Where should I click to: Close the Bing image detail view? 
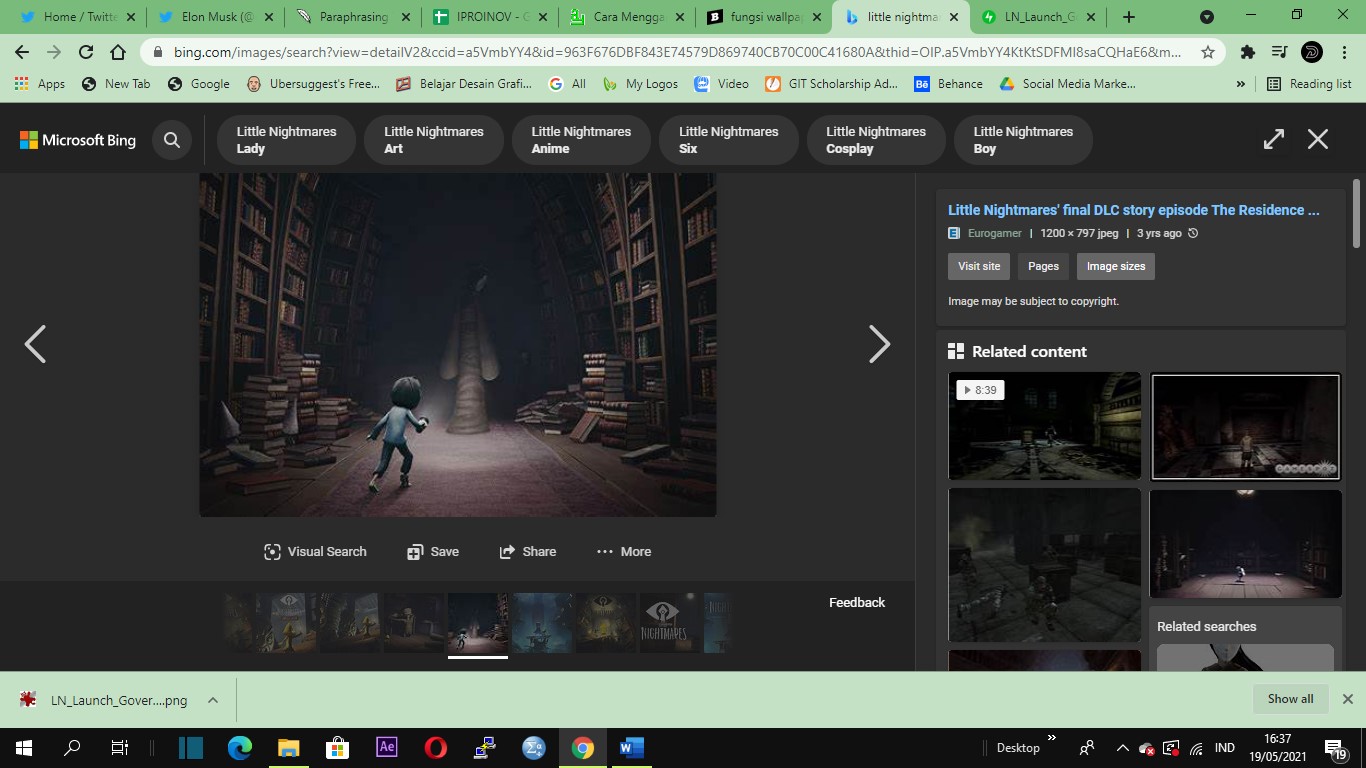point(1318,139)
